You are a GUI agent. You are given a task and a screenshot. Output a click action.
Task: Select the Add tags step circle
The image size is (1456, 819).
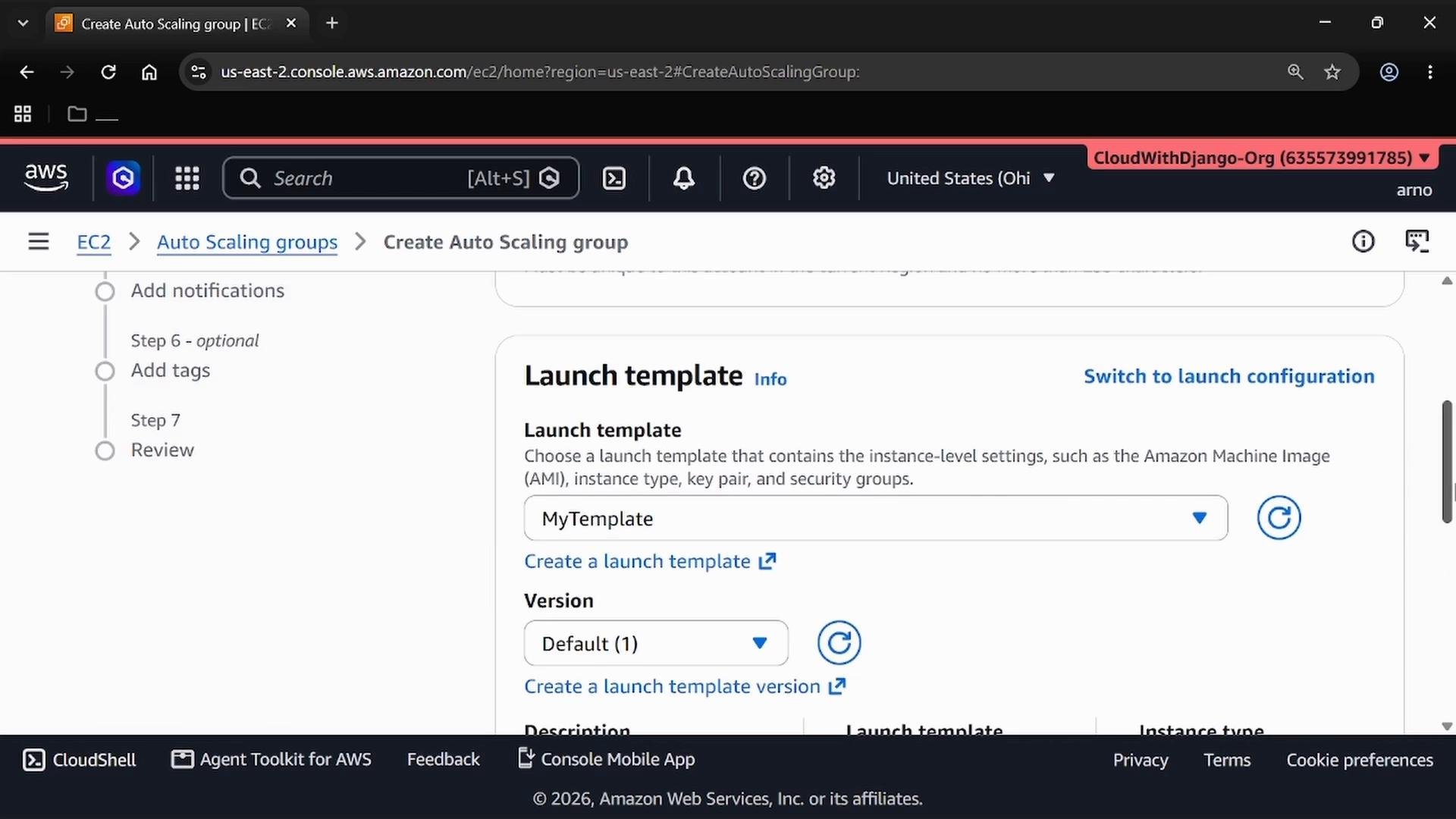(x=105, y=371)
